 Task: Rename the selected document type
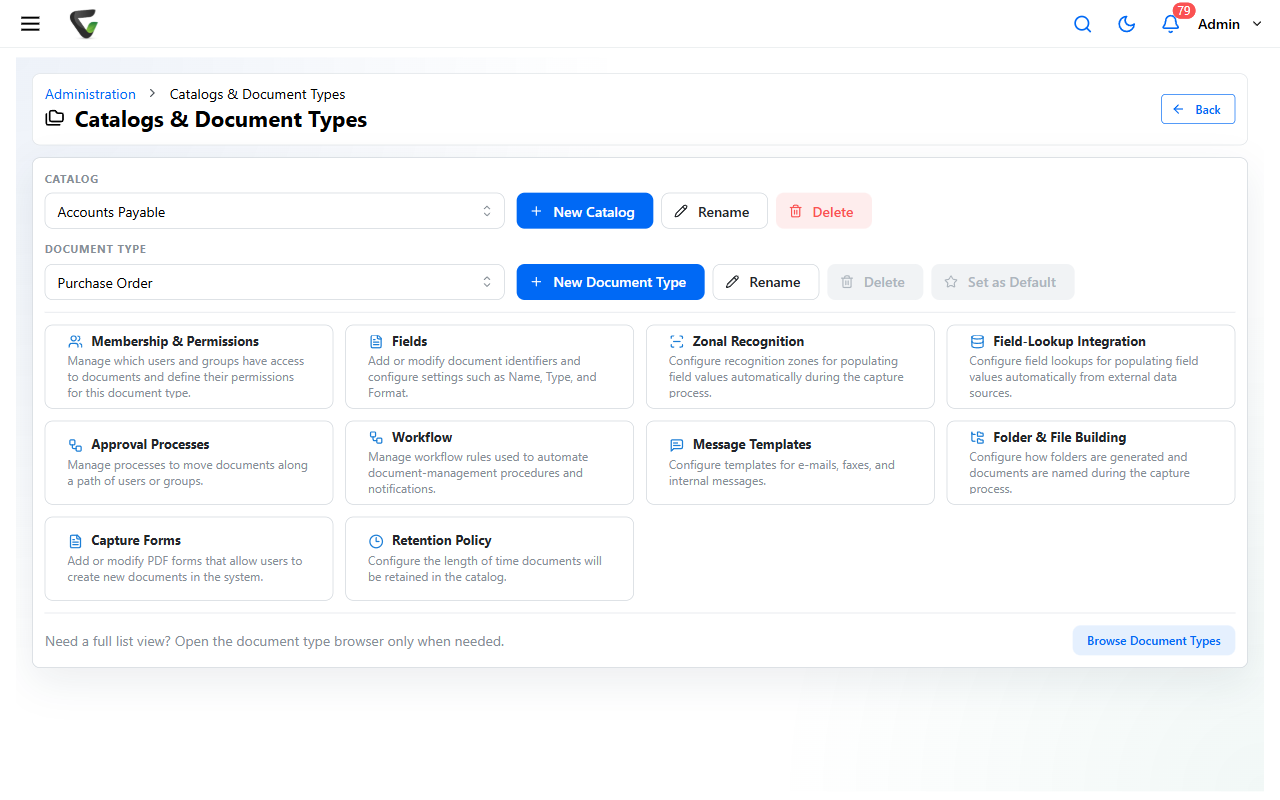(x=765, y=282)
